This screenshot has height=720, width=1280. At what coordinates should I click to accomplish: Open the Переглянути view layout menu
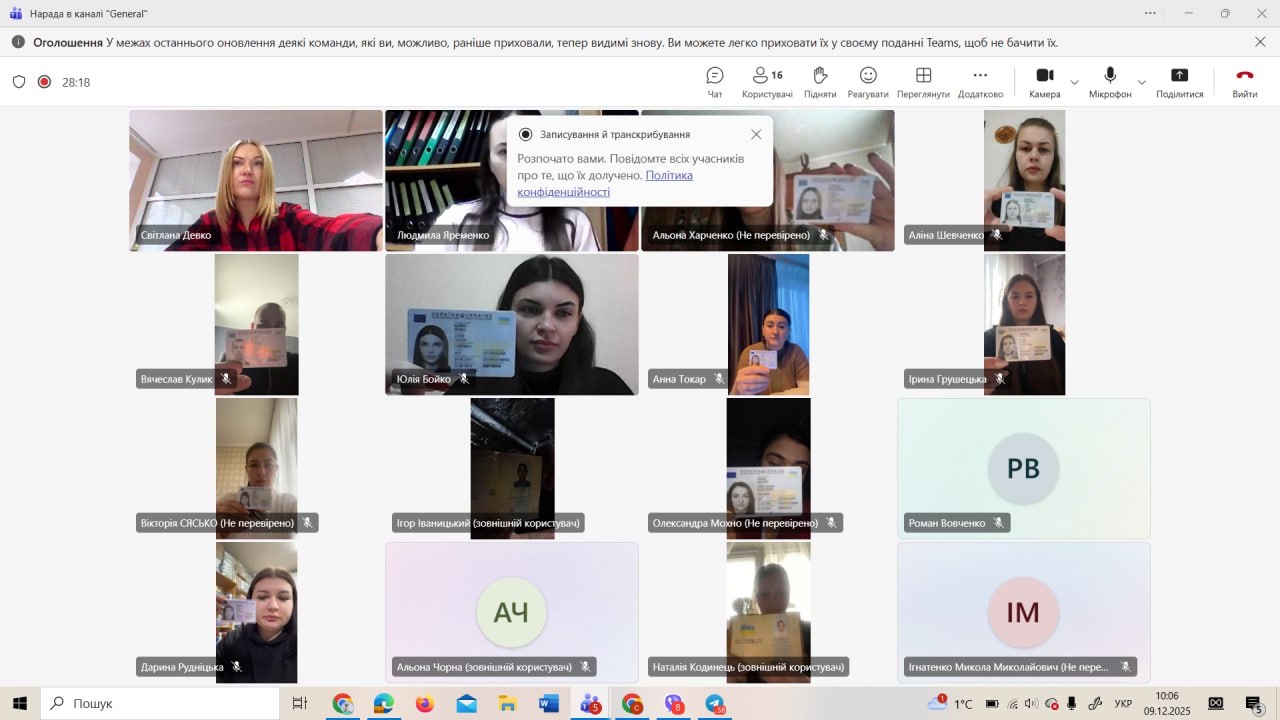923,82
